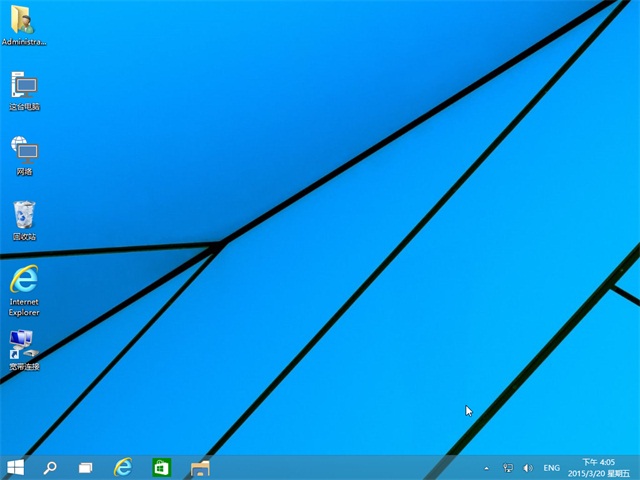Open Task View from the taskbar
Viewport: 640px width, 480px height.
(86, 467)
